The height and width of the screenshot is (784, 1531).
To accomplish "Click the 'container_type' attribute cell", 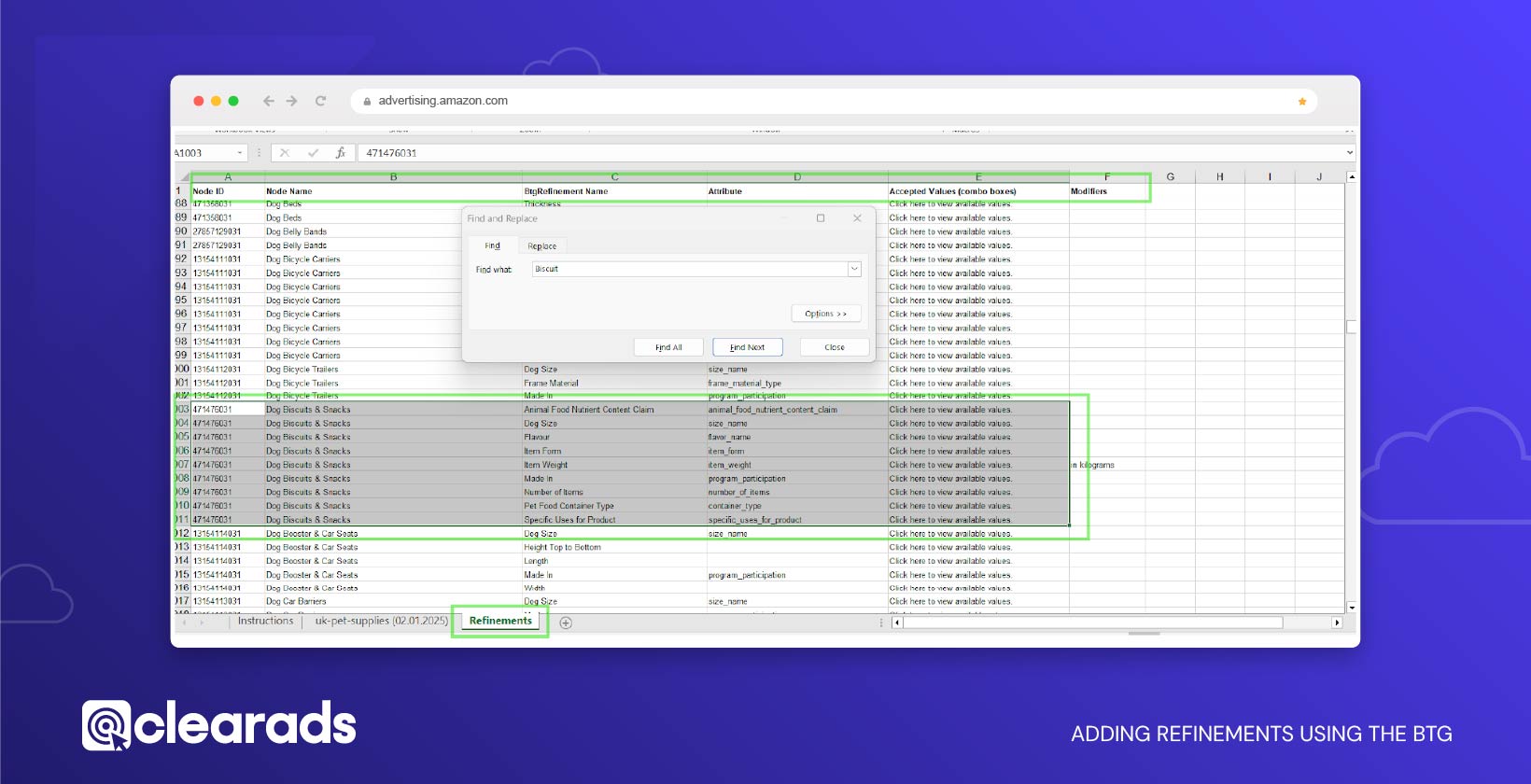I will (797, 506).
